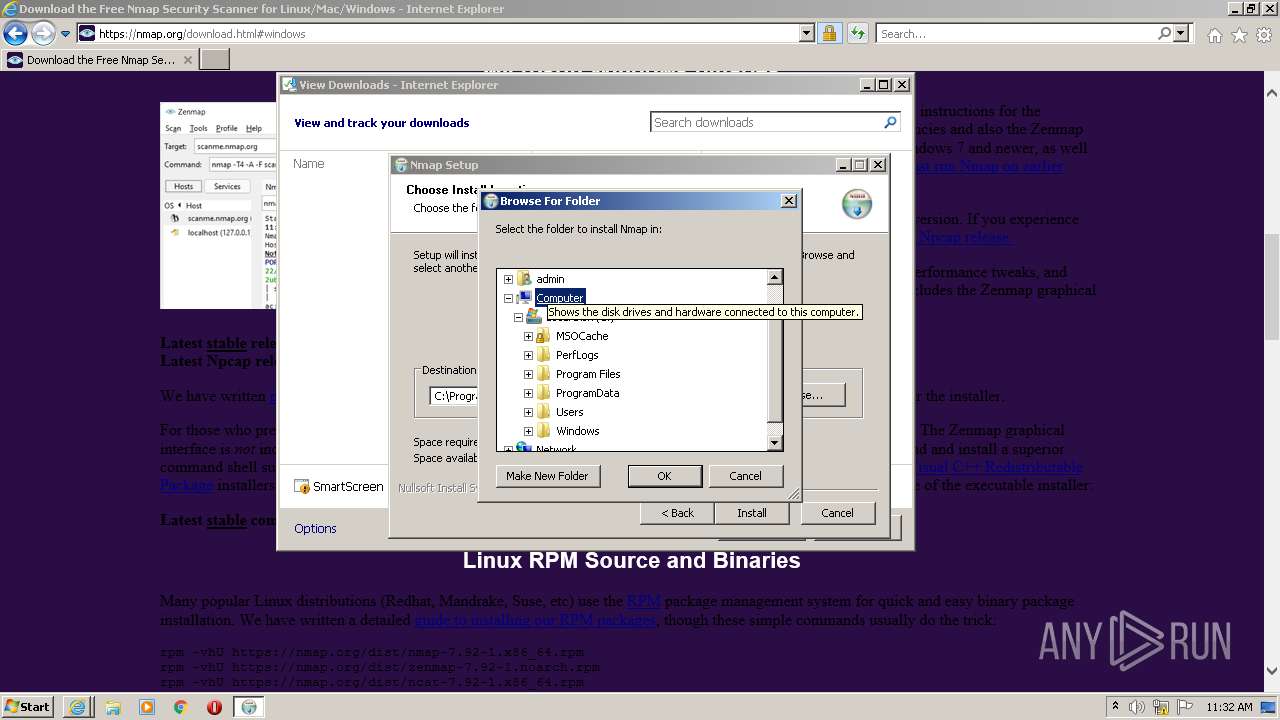Image resolution: width=1280 pixels, height=720 pixels.
Task: Click the search magnifier in the IE search box
Action: pyautogui.click(x=1164, y=33)
